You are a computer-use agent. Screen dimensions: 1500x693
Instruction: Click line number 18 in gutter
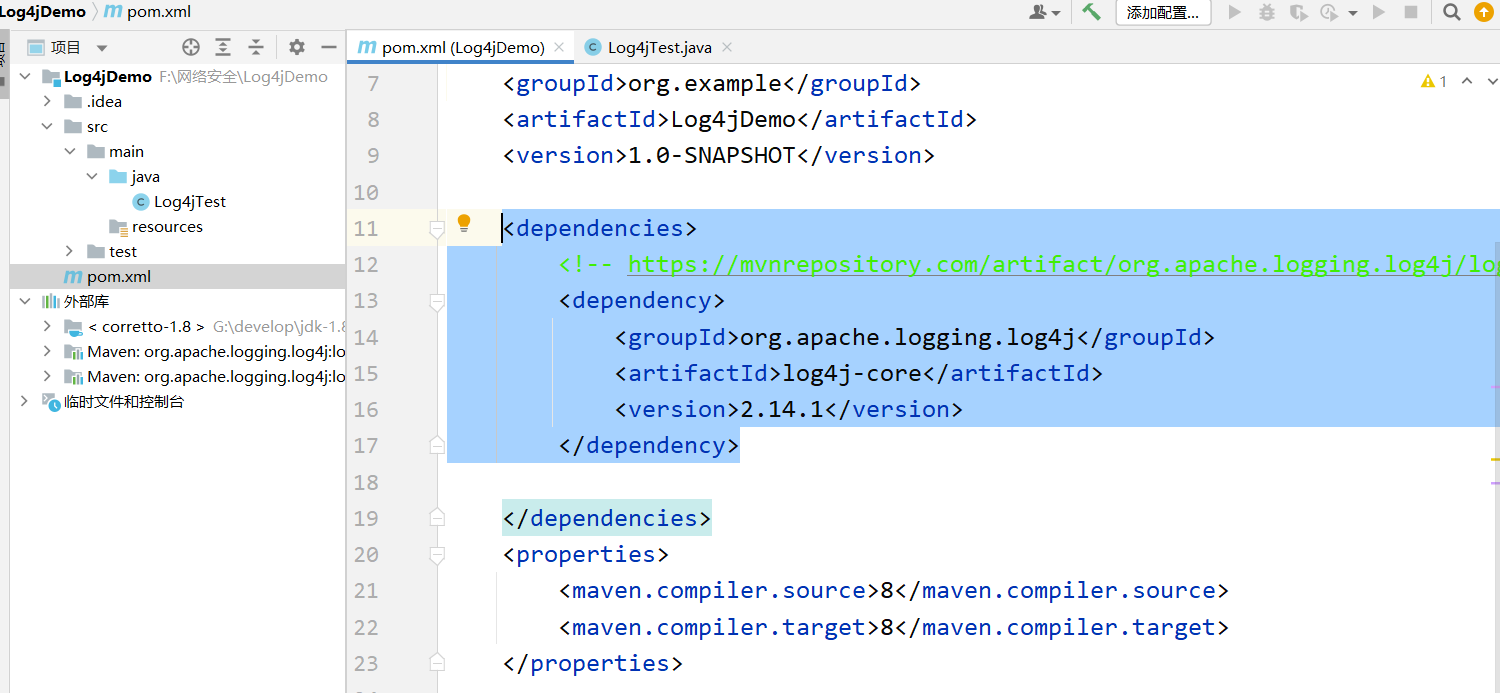pos(366,482)
